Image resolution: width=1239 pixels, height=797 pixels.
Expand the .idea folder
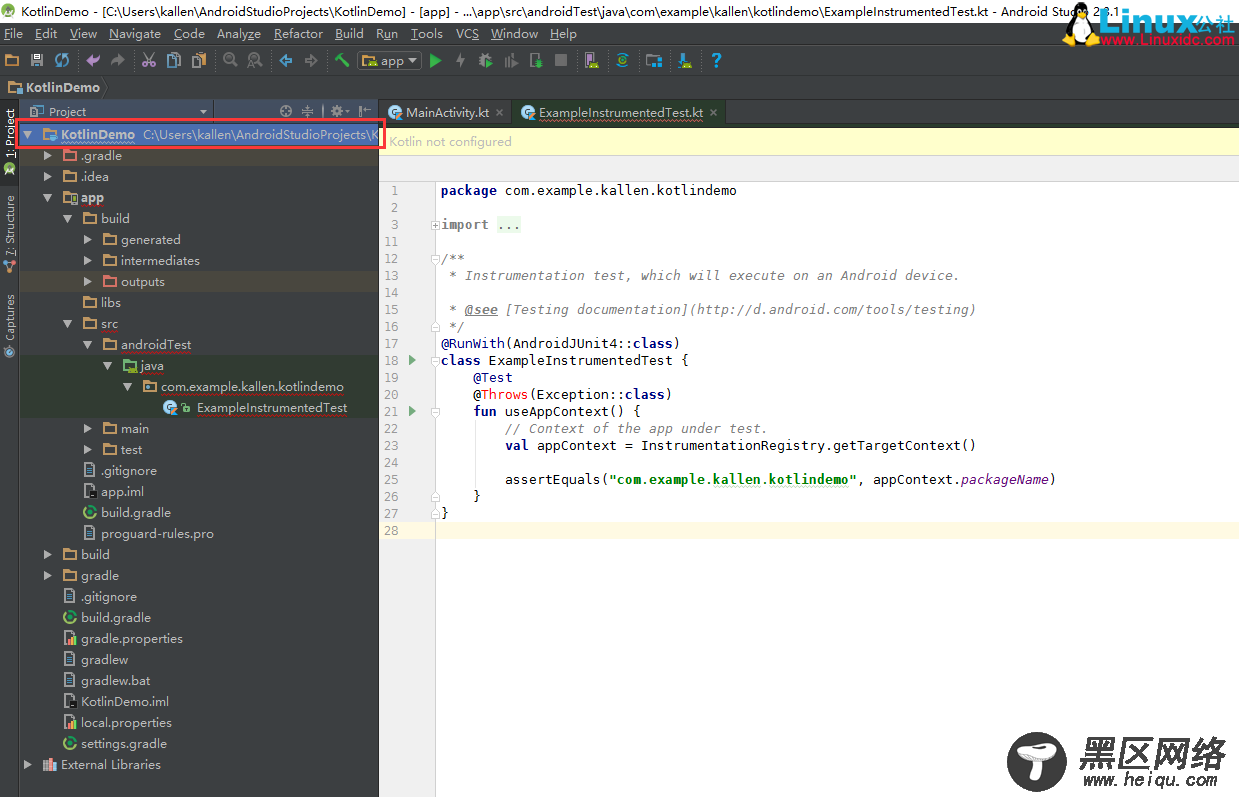pyautogui.click(x=48, y=177)
